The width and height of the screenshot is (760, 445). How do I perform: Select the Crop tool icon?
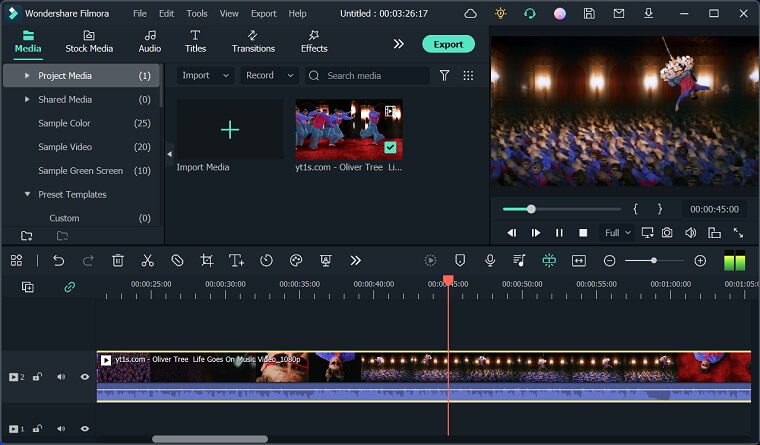click(x=207, y=261)
